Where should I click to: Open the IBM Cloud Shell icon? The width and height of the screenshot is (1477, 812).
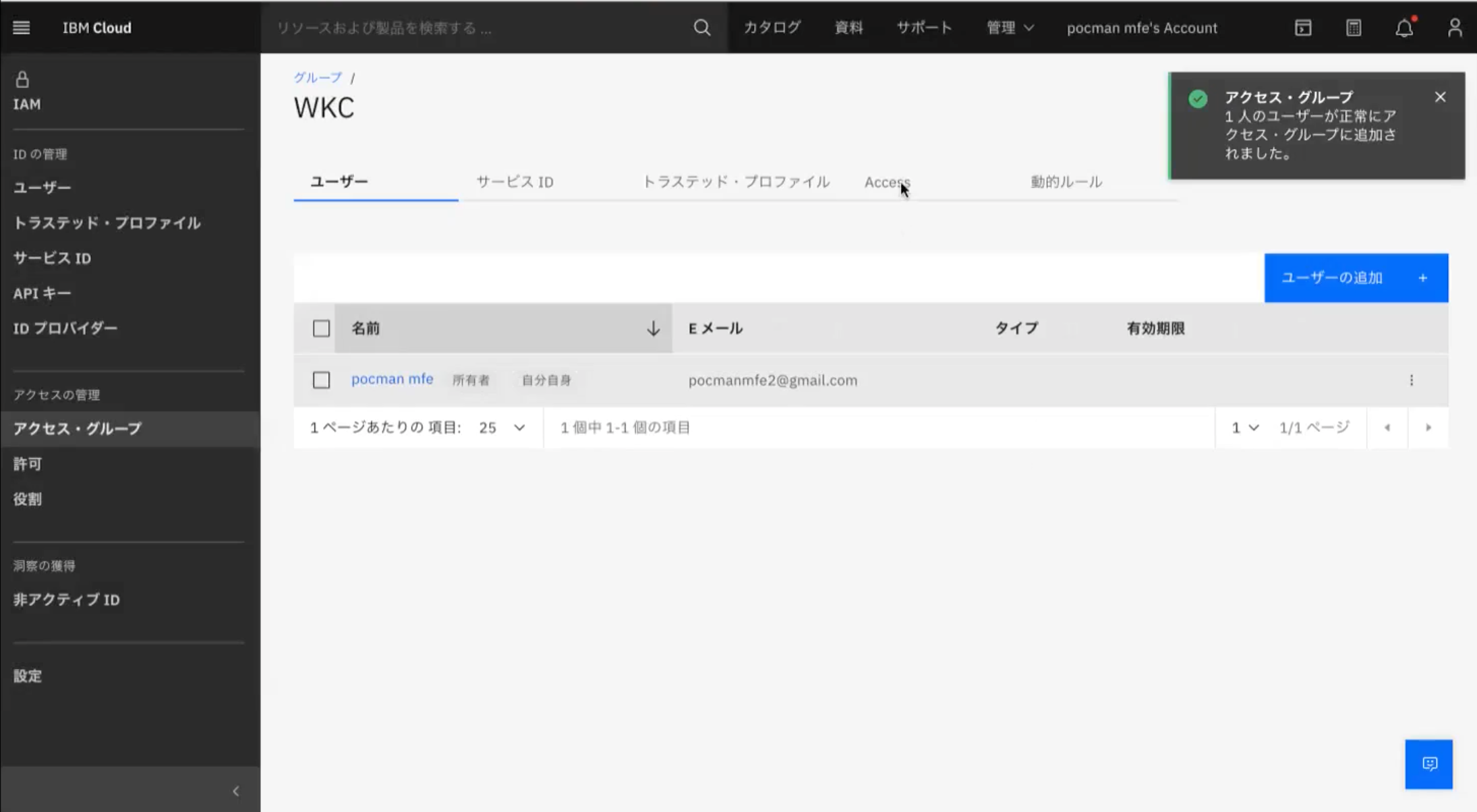[x=1303, y=28]
